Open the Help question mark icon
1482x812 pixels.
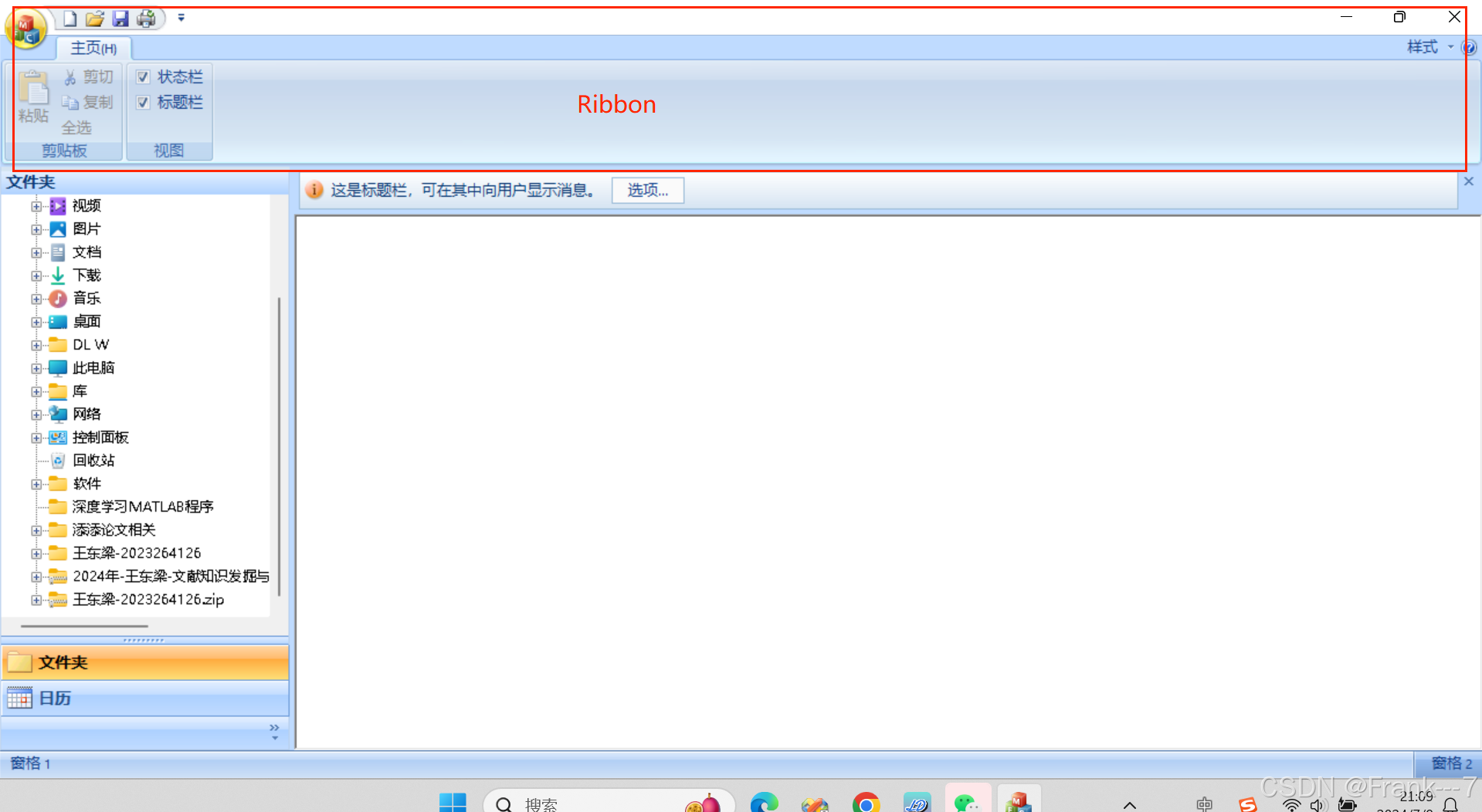(x=1470, y=46)
